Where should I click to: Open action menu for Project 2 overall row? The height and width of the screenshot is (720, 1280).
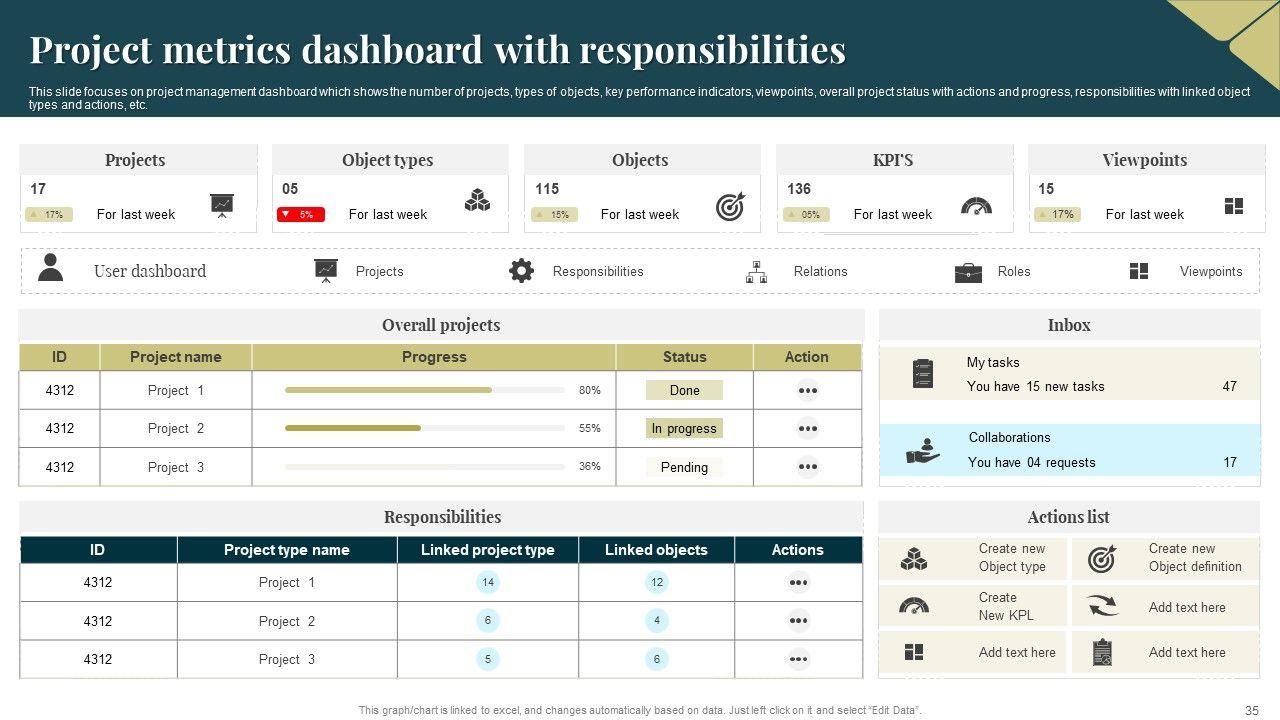coord(808,429)
